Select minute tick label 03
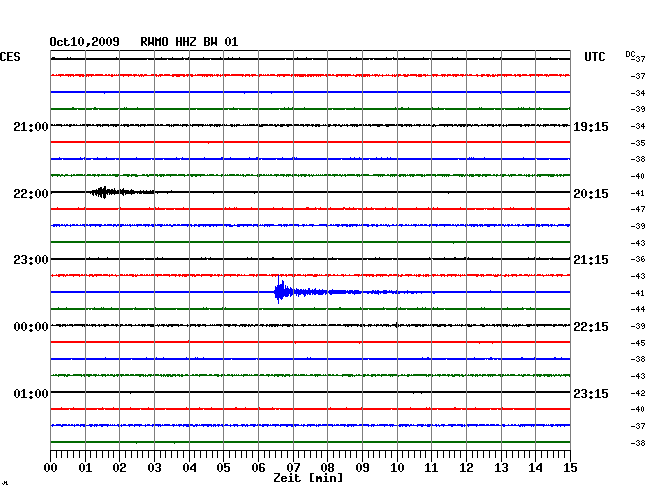 [x=154, y=468]
